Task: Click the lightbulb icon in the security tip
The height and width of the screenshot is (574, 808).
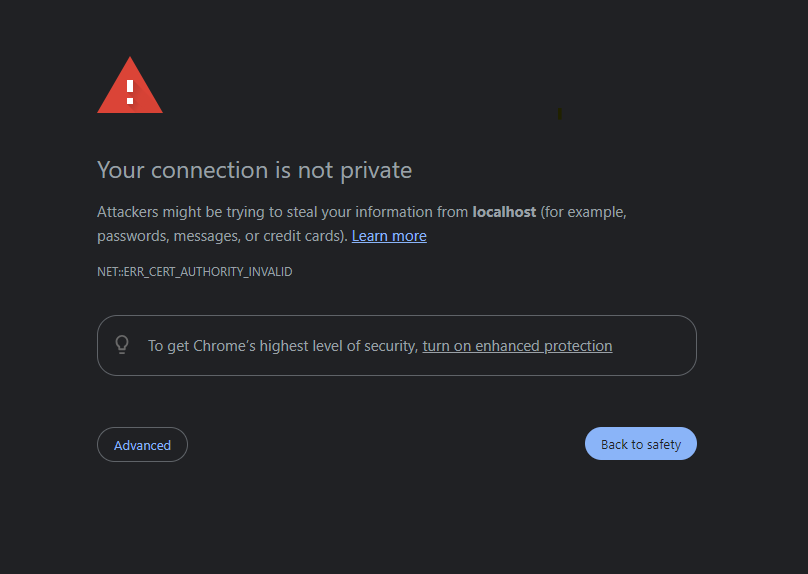Action: pos(122,345)
